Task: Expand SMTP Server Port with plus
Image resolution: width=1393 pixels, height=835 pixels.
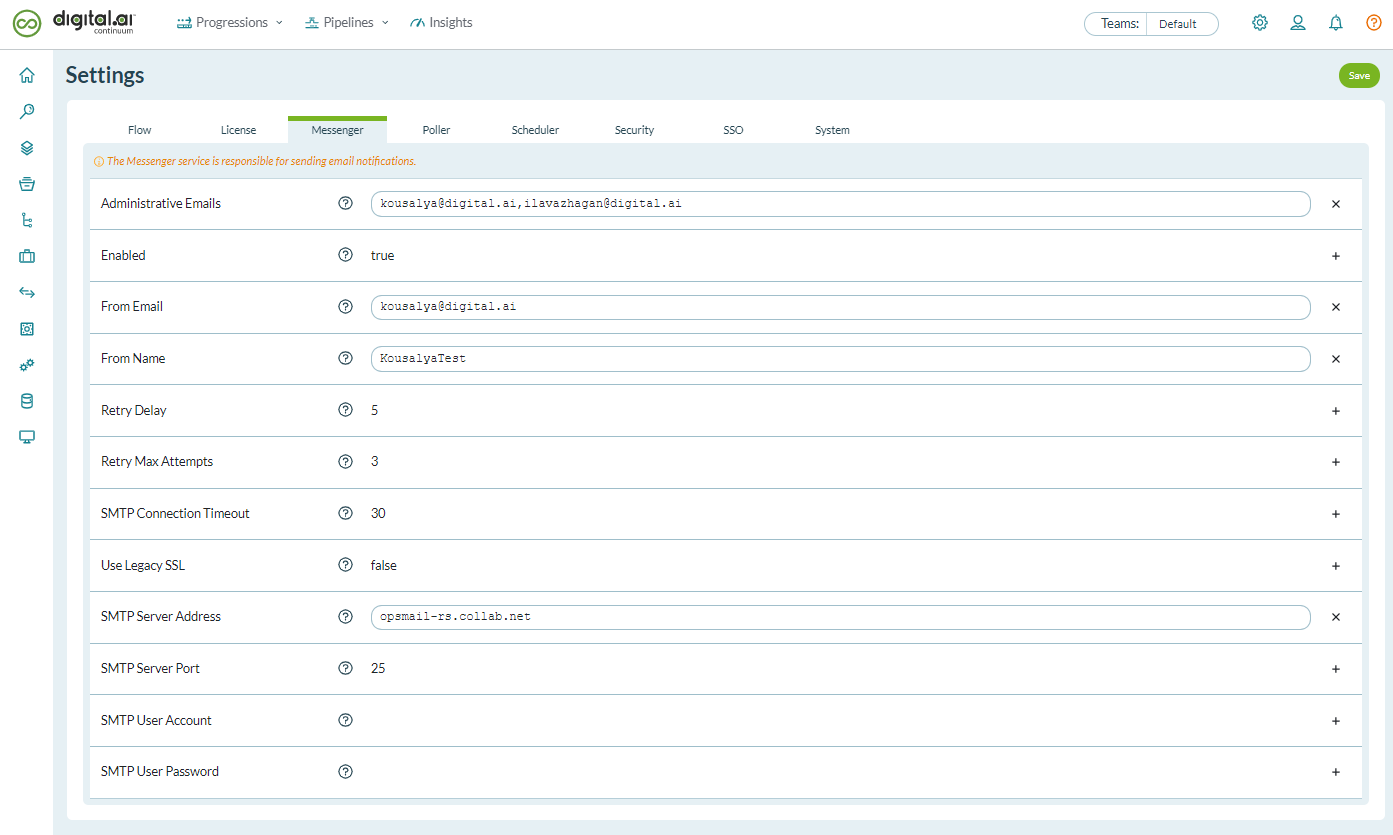Action: (1336, 669)
